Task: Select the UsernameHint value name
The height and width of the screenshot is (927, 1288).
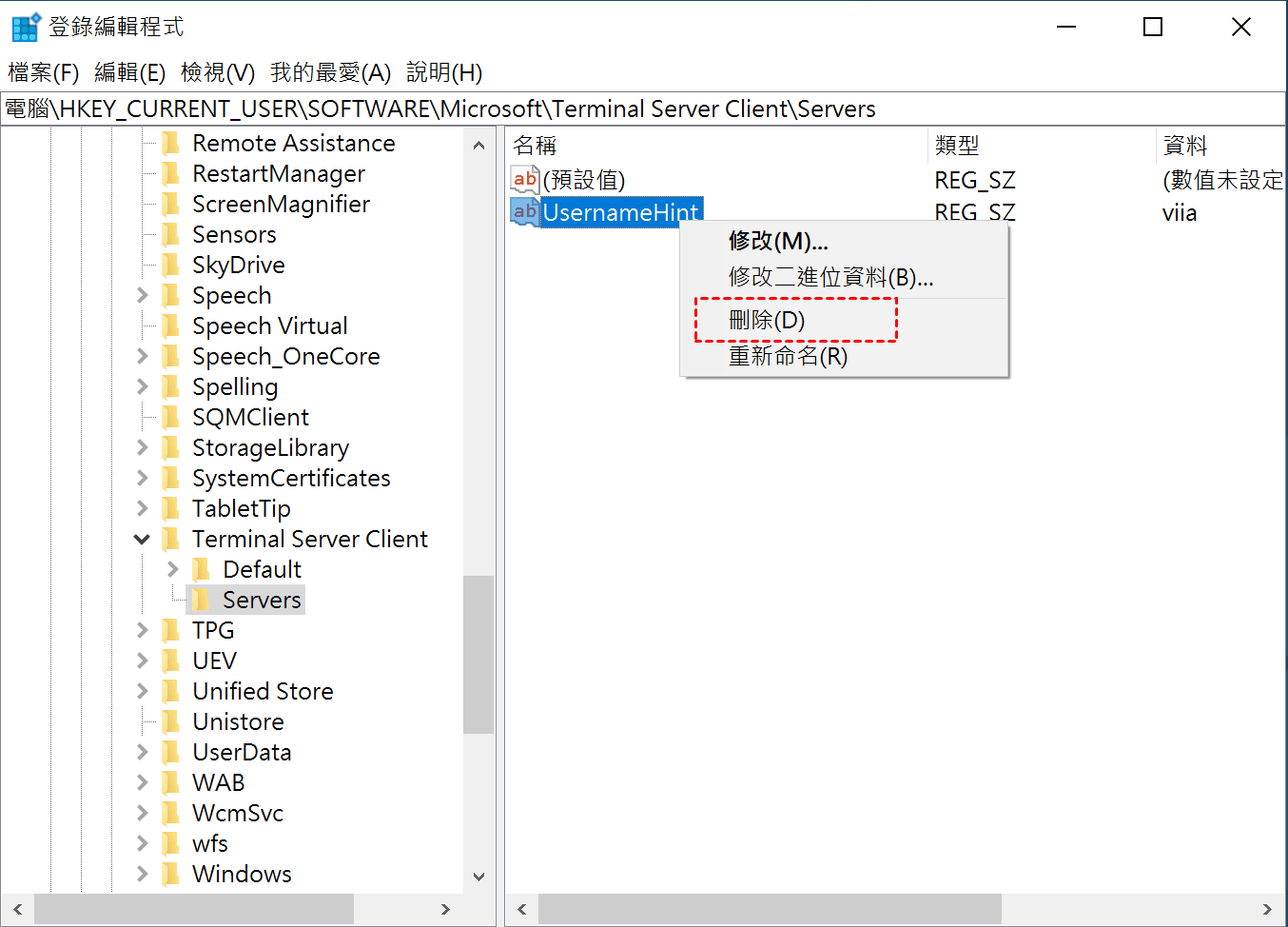Action: click(621, 212)
